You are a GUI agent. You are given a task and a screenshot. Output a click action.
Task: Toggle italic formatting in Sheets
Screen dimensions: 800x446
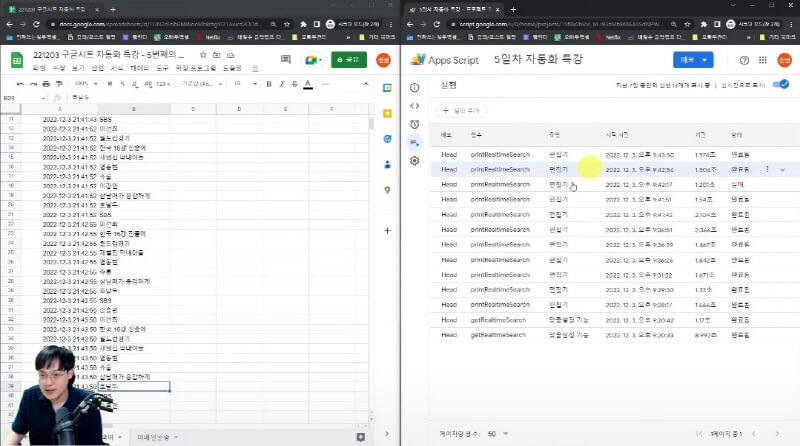point(282,84)
